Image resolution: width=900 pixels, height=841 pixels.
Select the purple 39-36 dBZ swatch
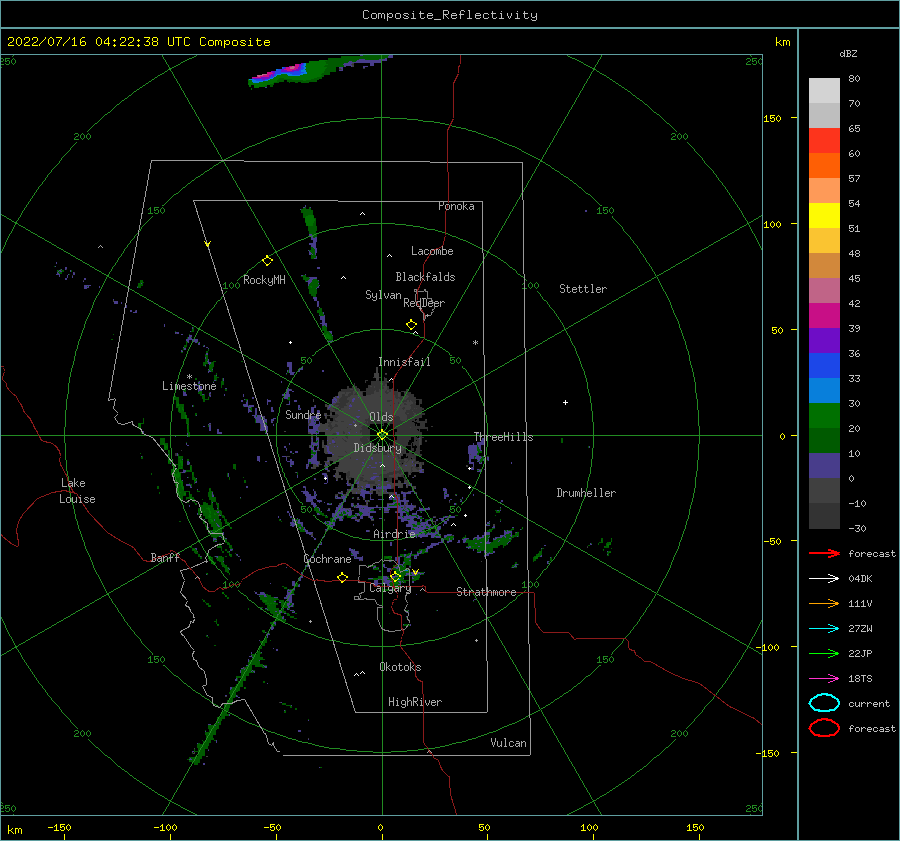coord(824,341)
